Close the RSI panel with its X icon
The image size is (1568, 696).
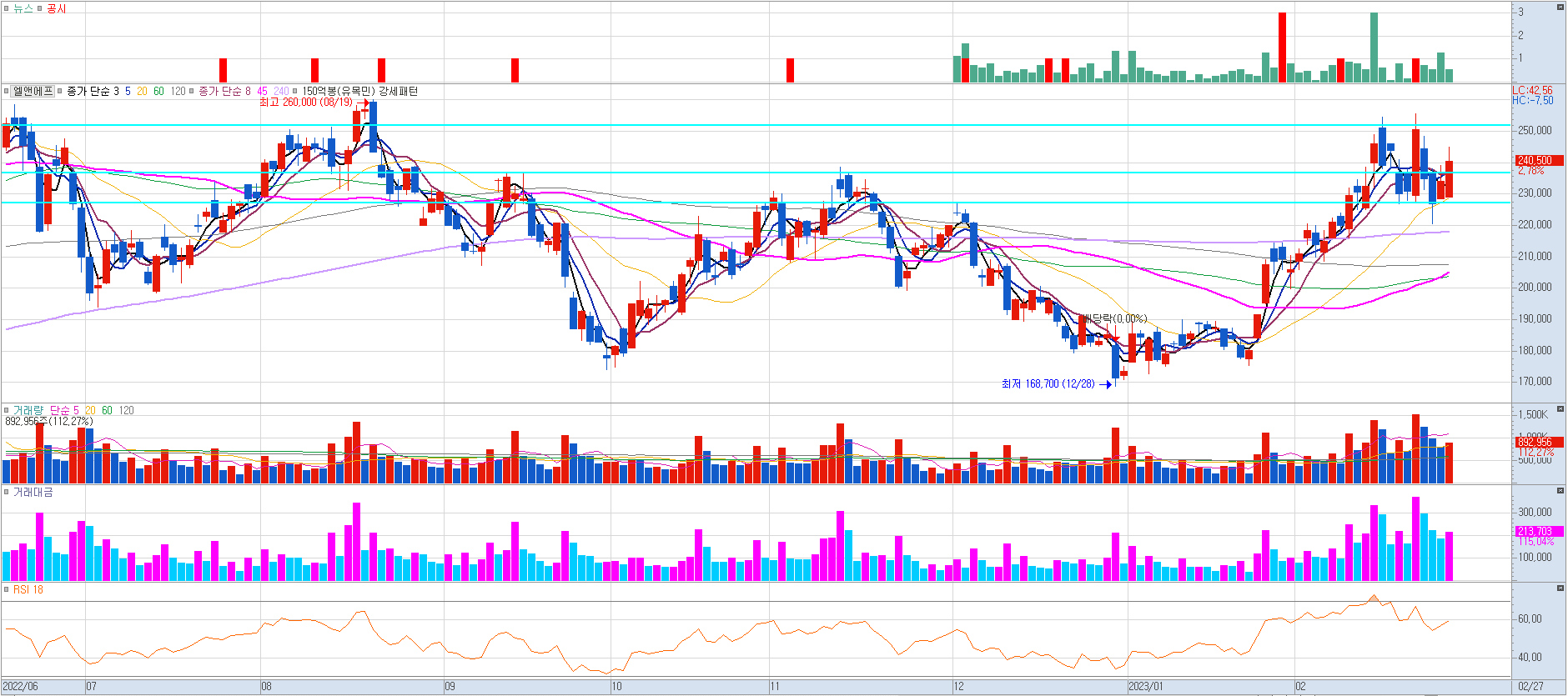[x=1560, y=589]
